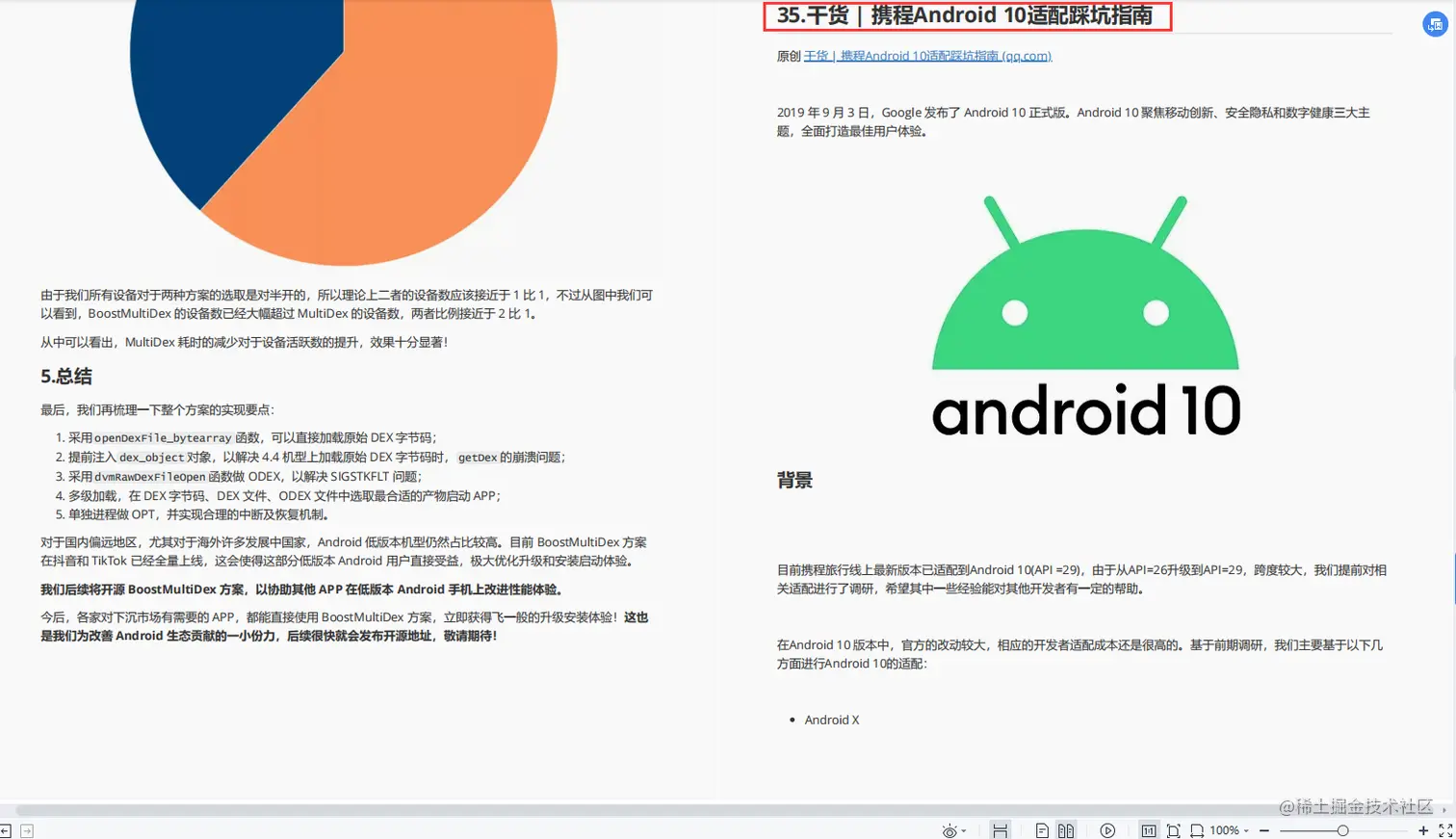Click the sentence 从中可以看出，MultiDex 耗时的减少

pyautogui.click(x=244, y=342)
